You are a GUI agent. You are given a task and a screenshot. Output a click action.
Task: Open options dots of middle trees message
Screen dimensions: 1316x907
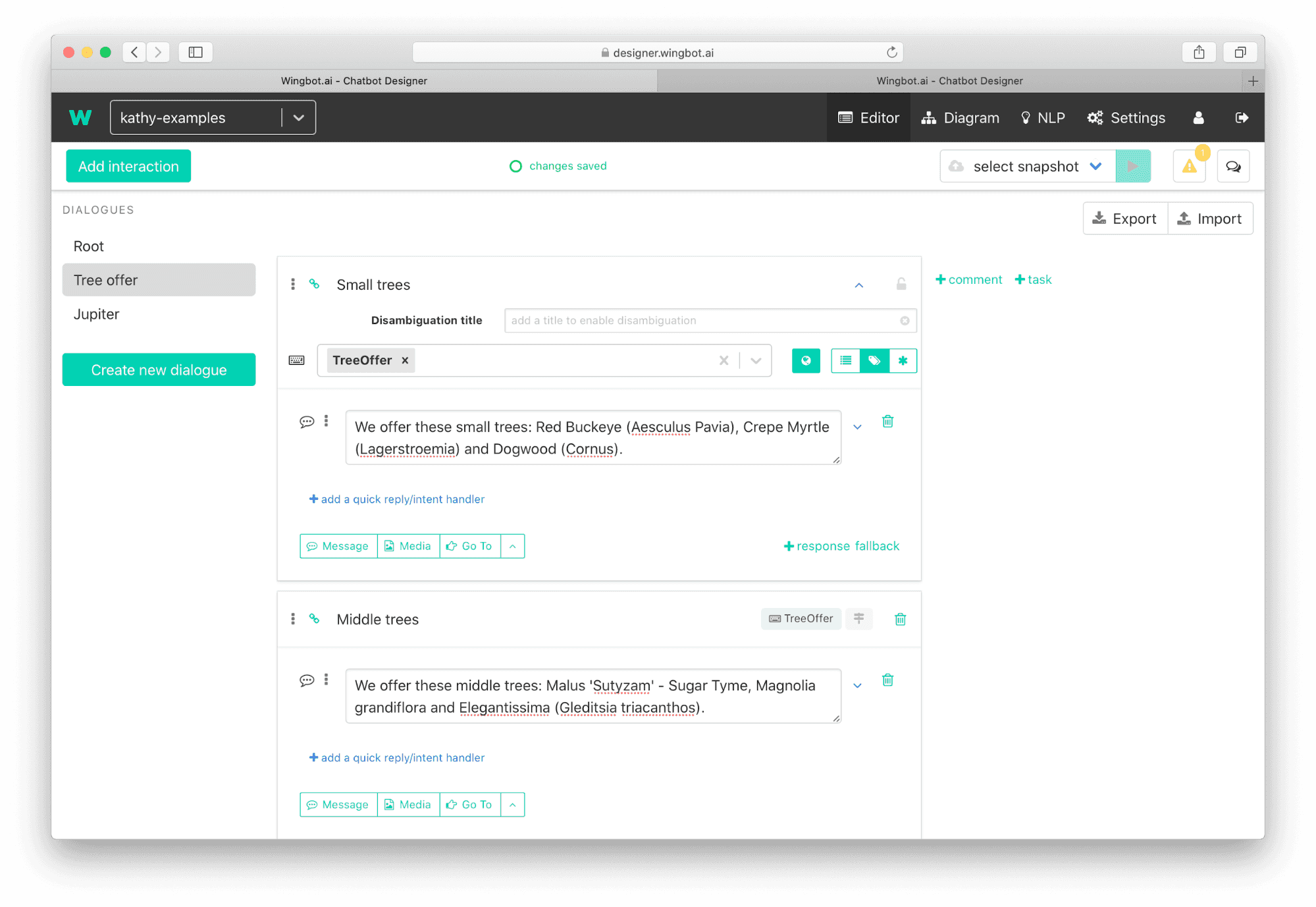(x=327, y=680)
